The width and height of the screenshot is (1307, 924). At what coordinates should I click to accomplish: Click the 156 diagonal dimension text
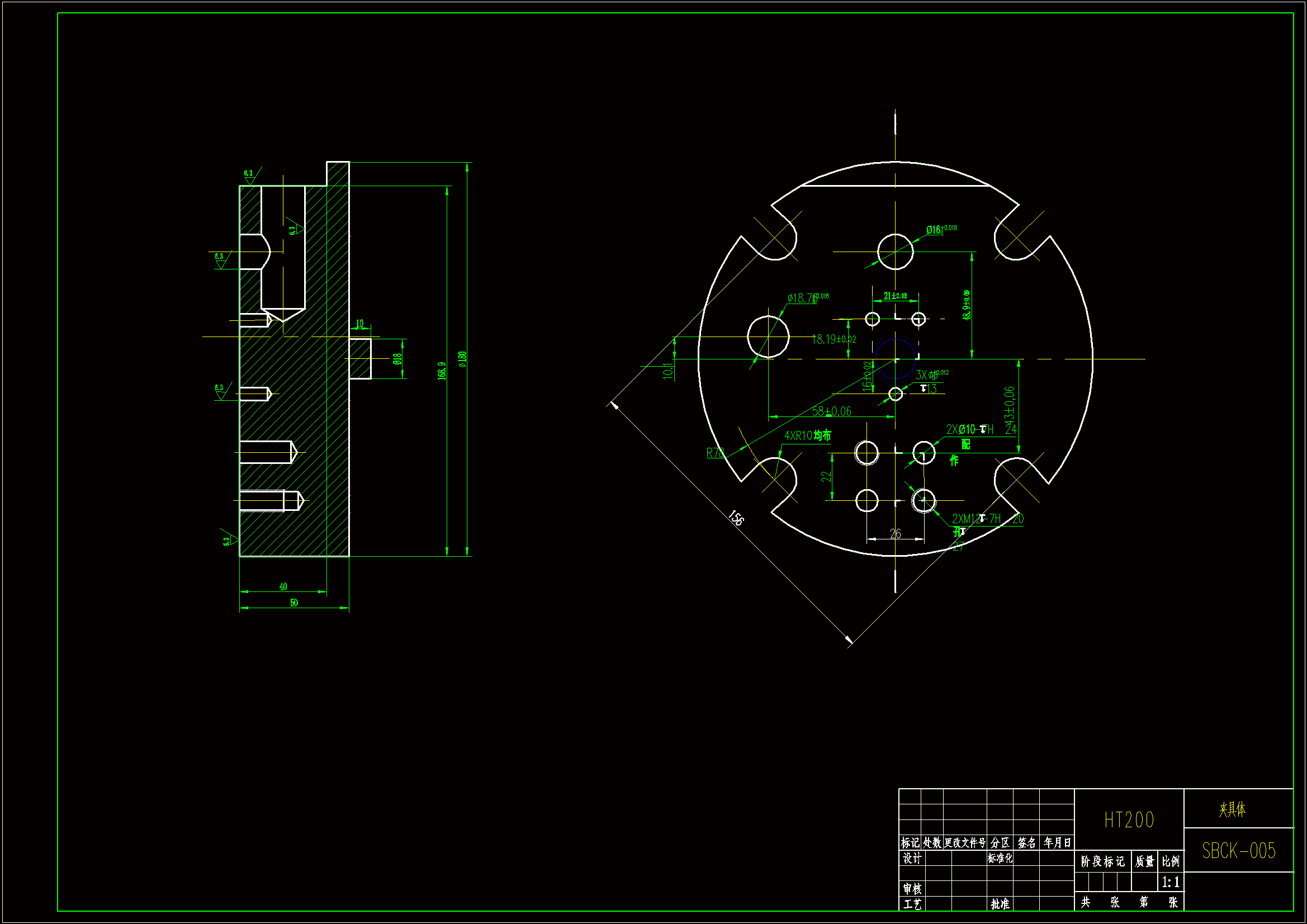[x=736, y=518]
